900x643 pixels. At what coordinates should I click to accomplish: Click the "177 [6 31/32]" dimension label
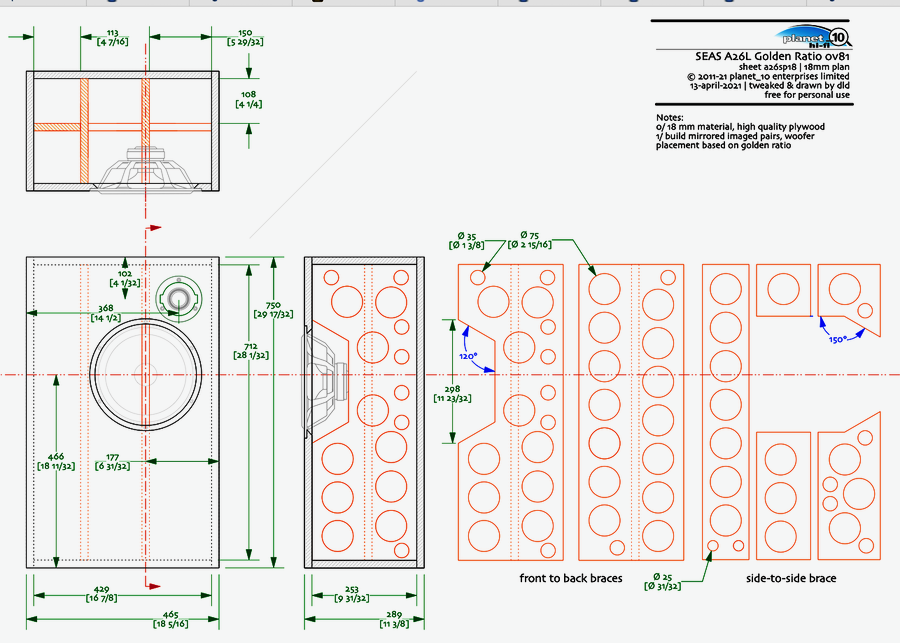[x=112, y=462]
